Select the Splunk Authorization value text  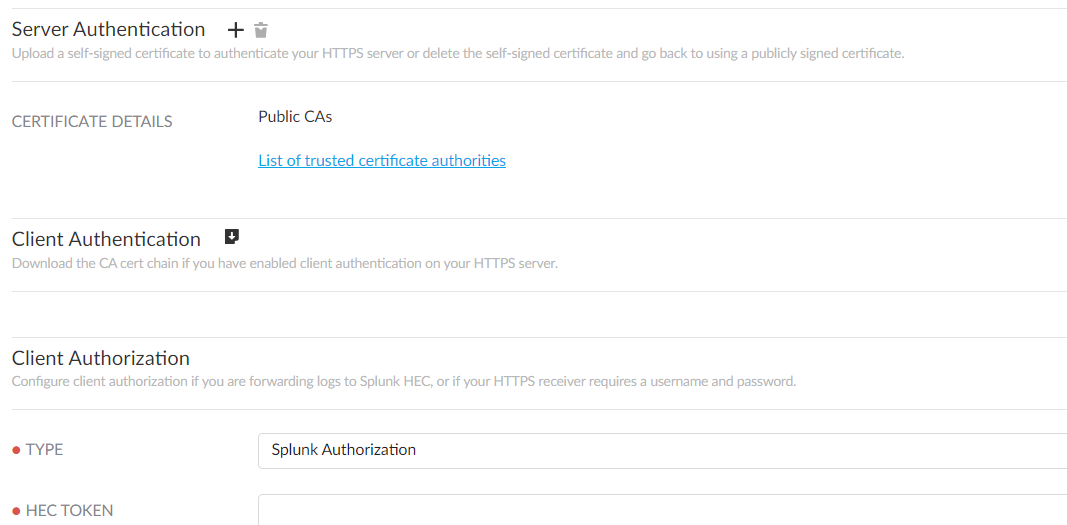coord(343,450)
